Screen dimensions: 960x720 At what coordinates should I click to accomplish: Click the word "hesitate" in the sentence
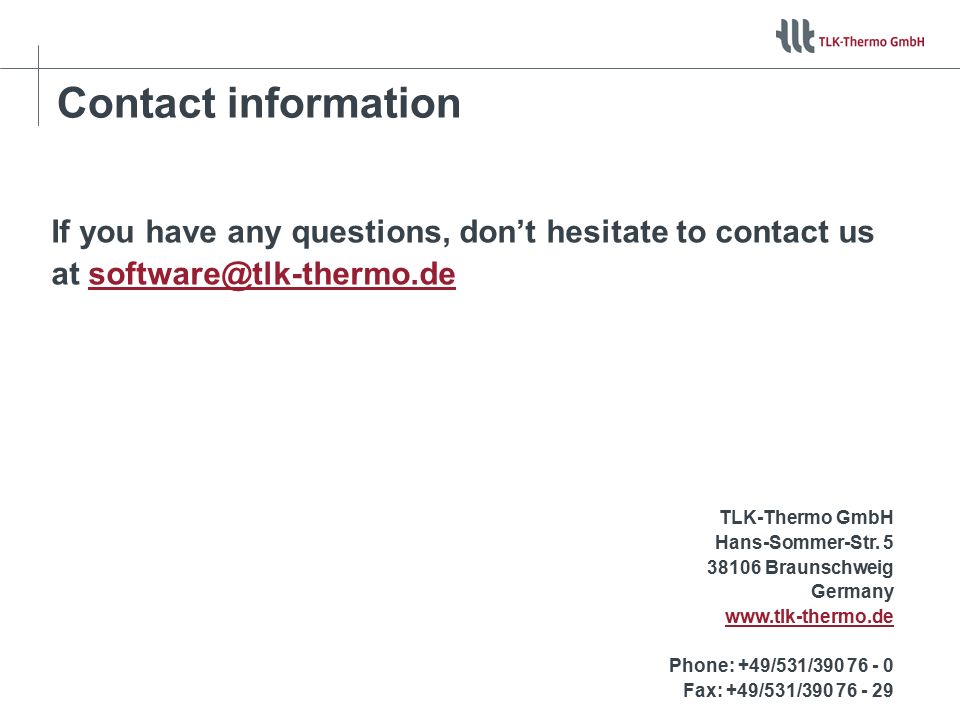[x=606, y=231]
